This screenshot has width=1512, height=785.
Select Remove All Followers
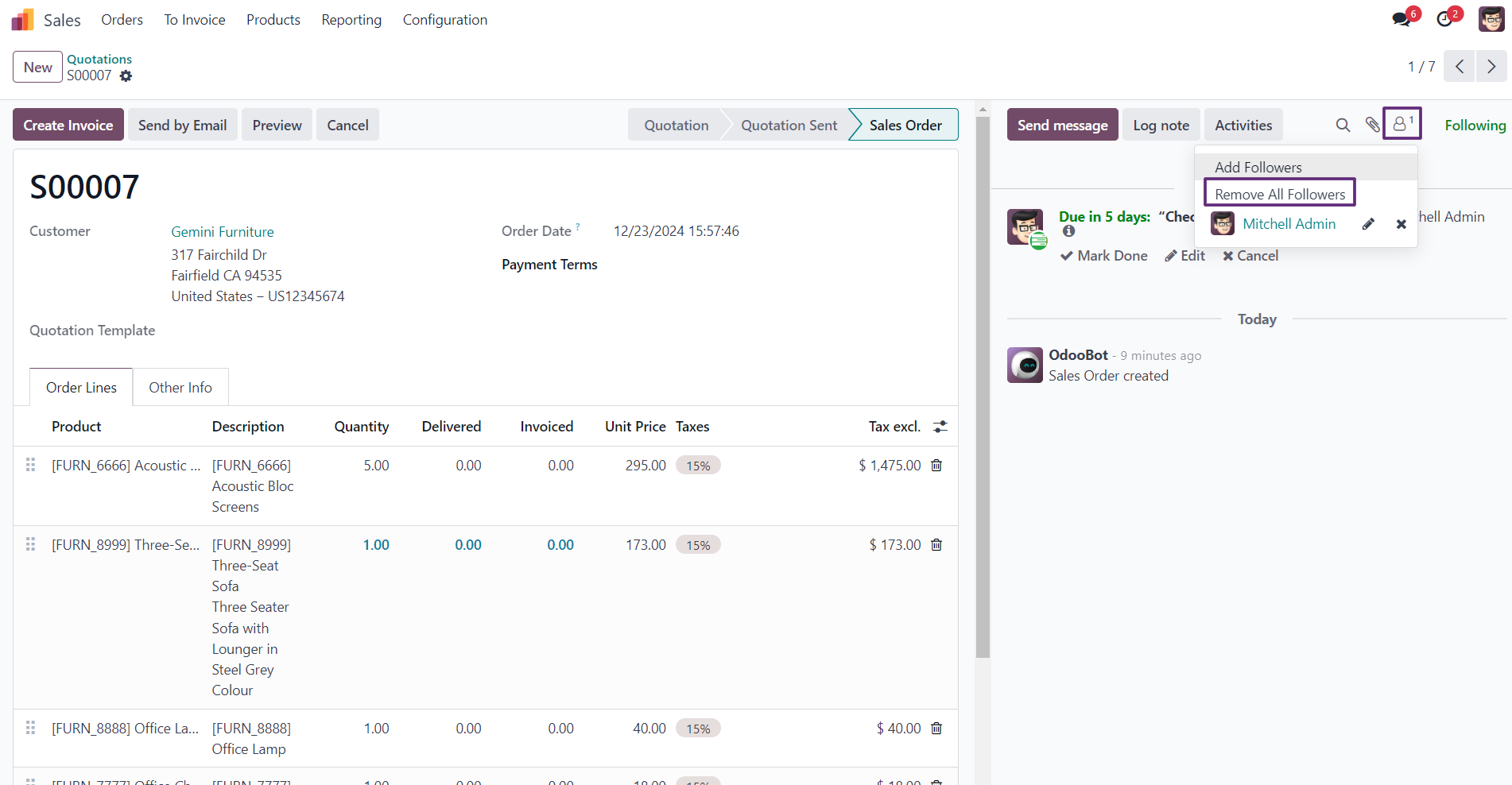tap(1280, 194)
